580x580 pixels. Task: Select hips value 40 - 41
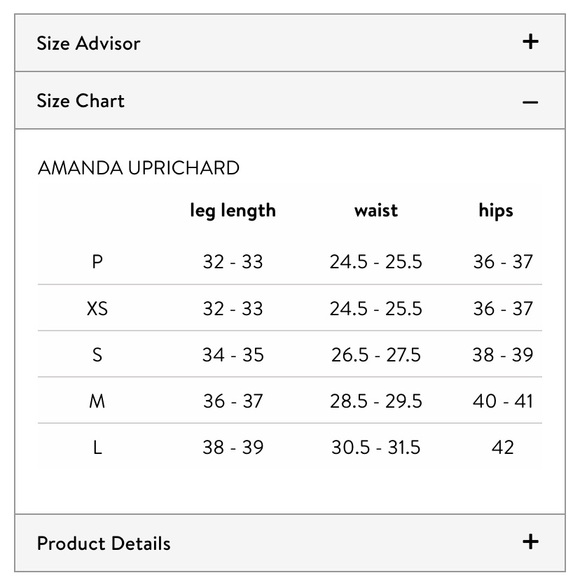[503, 401]
